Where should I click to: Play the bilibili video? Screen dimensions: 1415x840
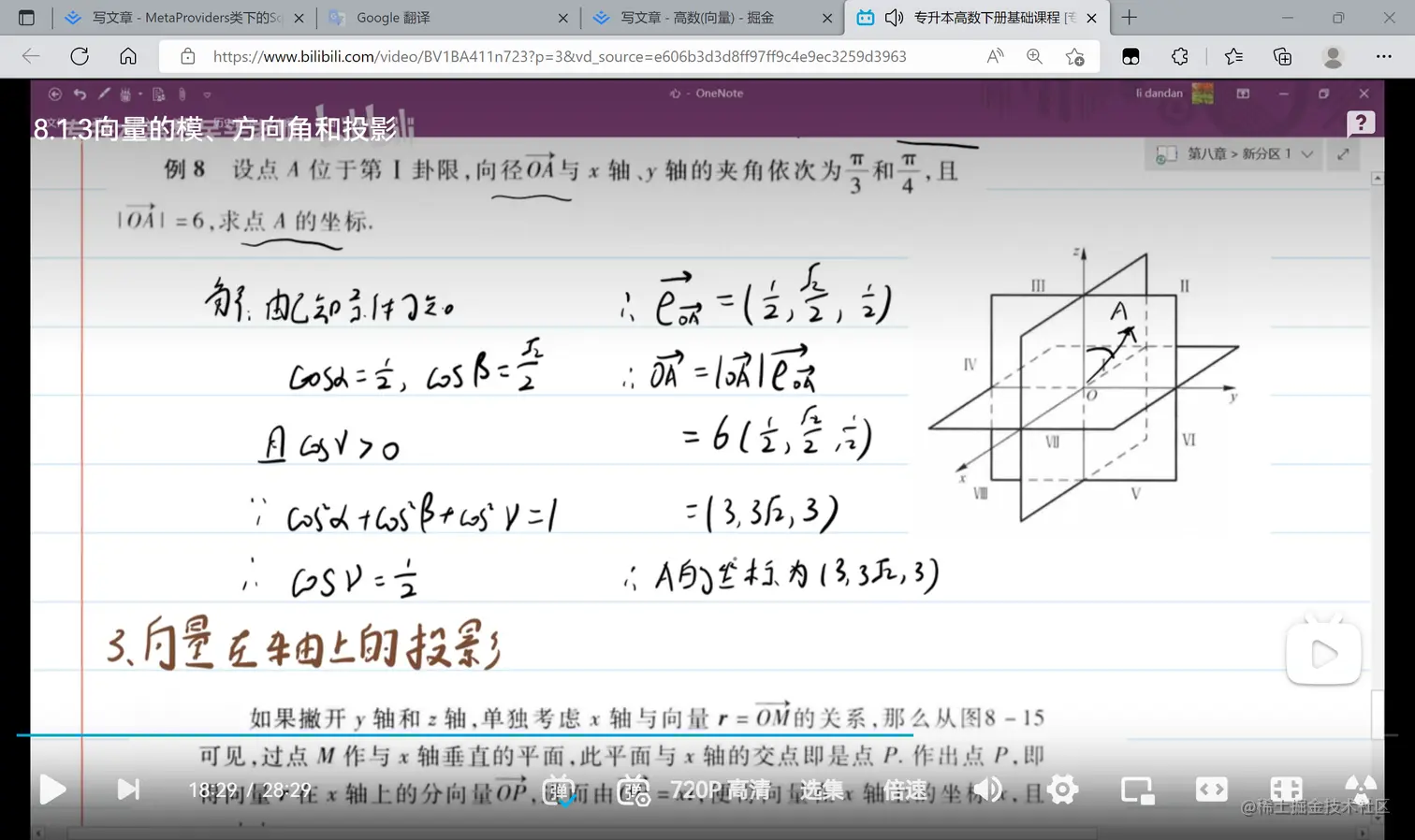point(52,789)
